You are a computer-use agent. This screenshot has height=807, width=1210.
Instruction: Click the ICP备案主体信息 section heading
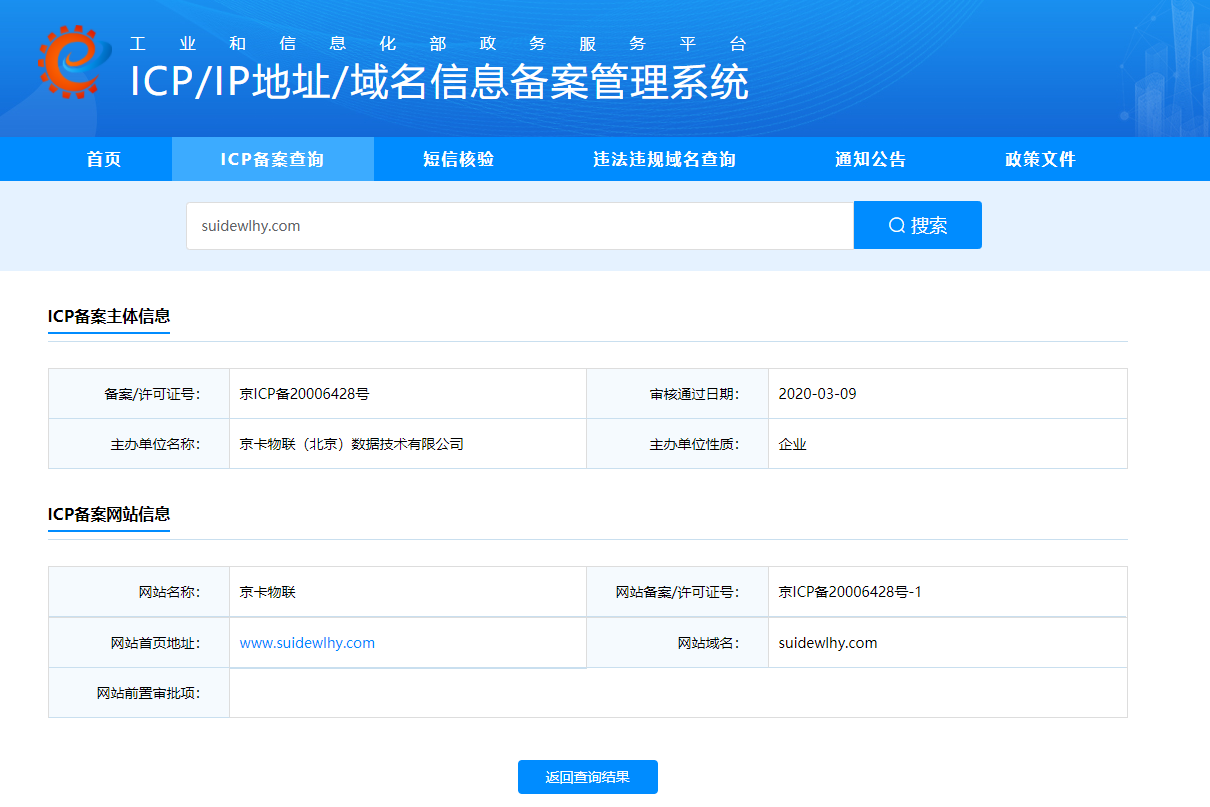pyautogui.click(x=109, y=317)
